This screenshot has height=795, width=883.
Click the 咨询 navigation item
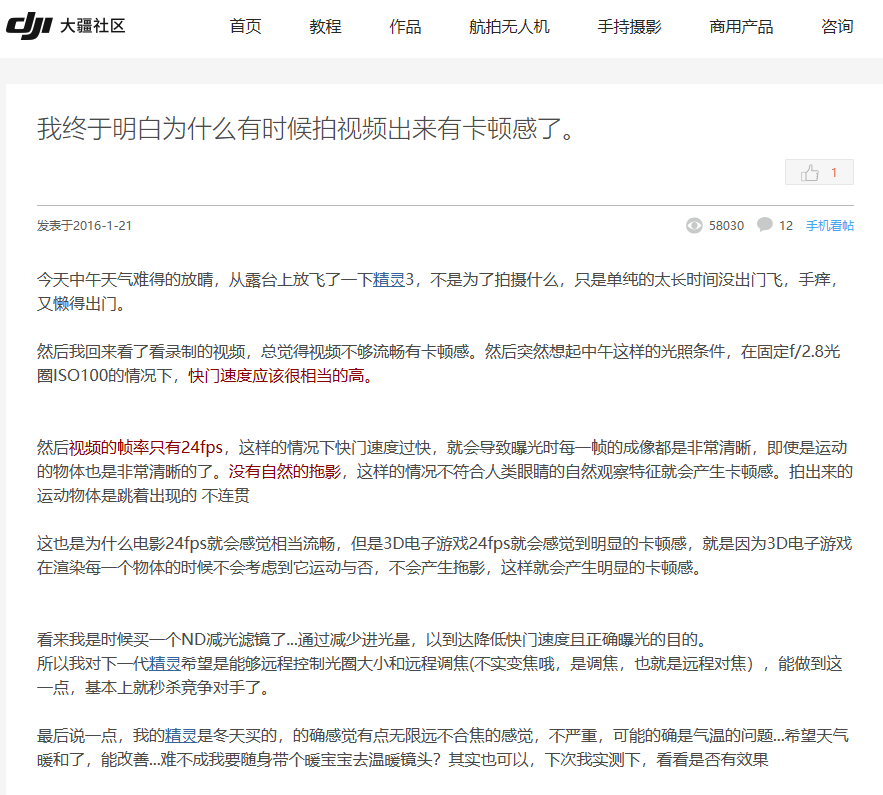click(x=837, y=26)
